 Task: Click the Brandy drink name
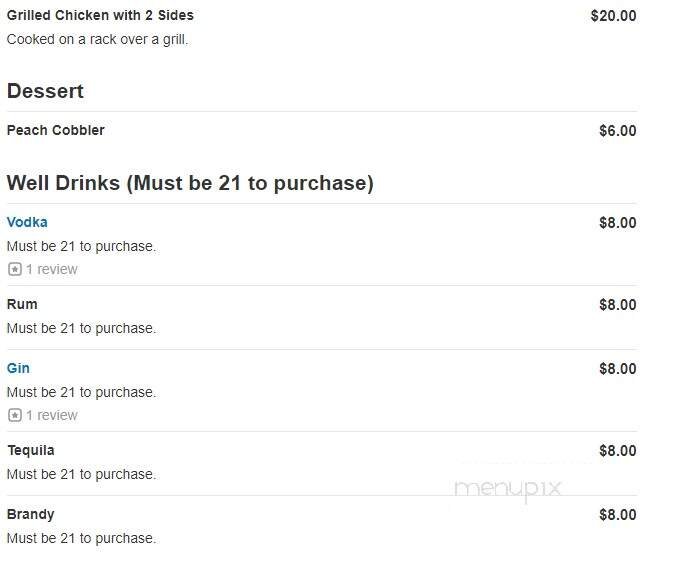point(30,514)
